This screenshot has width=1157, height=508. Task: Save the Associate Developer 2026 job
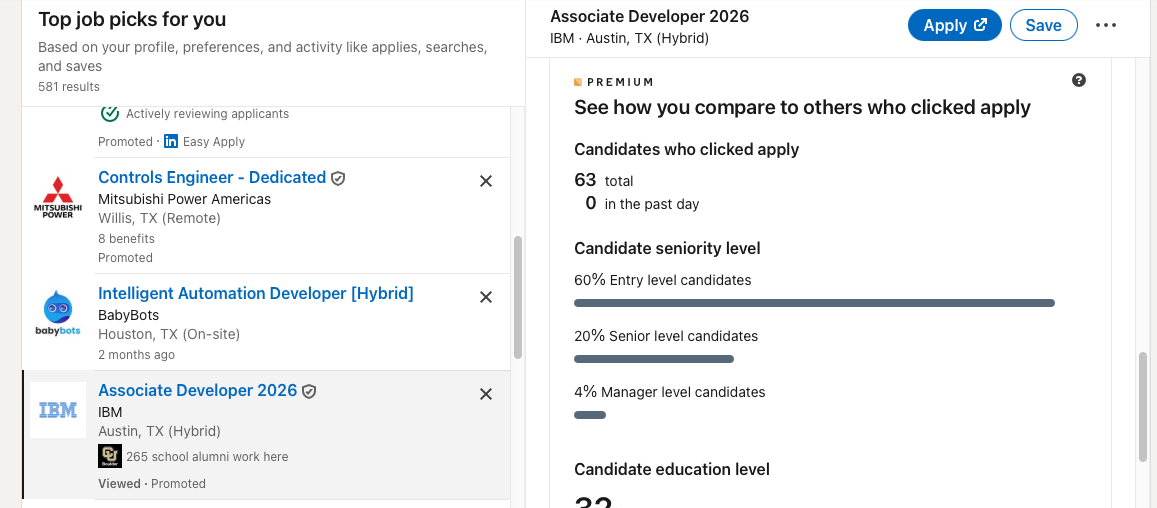click(1043, 26)
